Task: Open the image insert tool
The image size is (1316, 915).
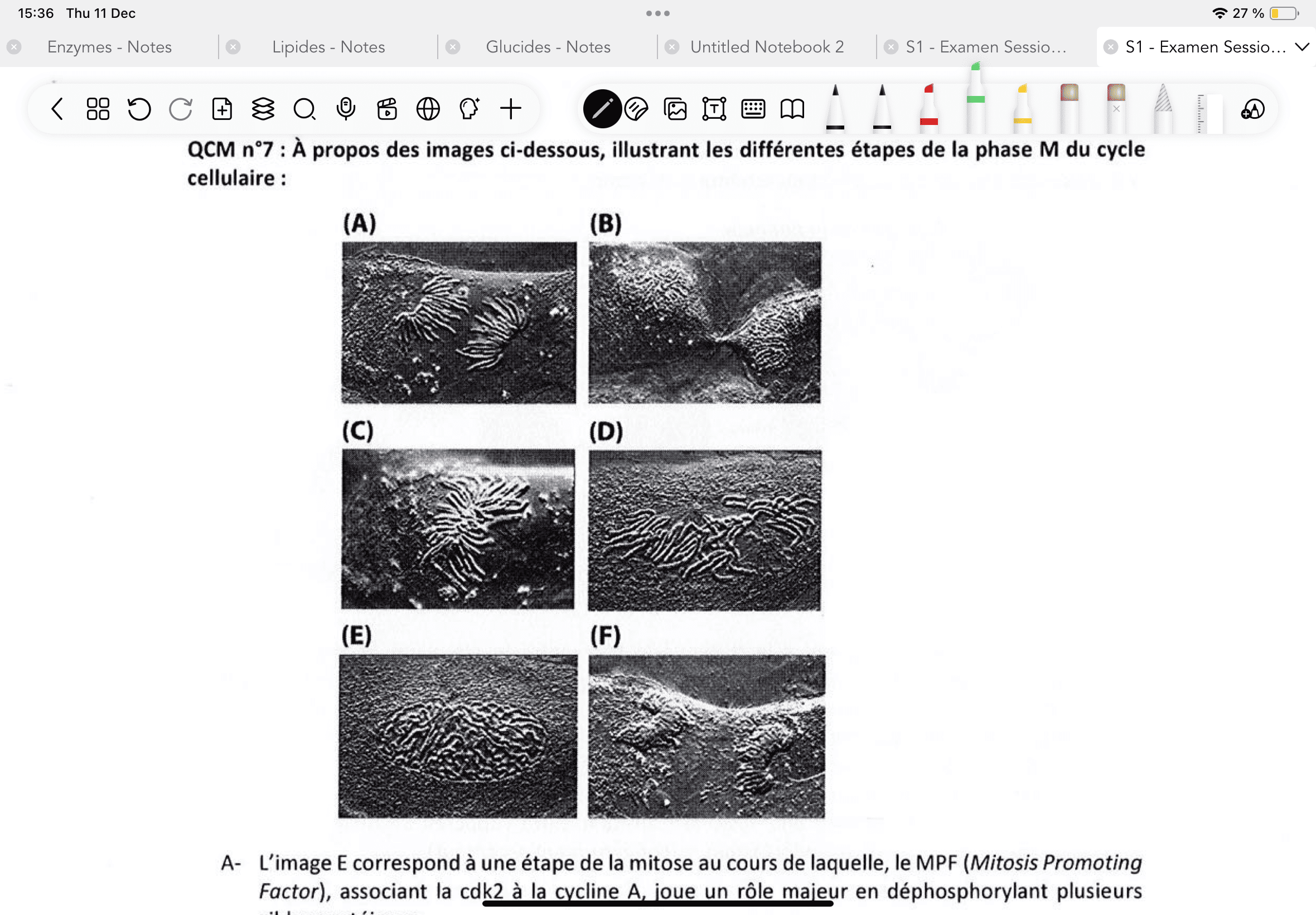Action: [675, 108]
